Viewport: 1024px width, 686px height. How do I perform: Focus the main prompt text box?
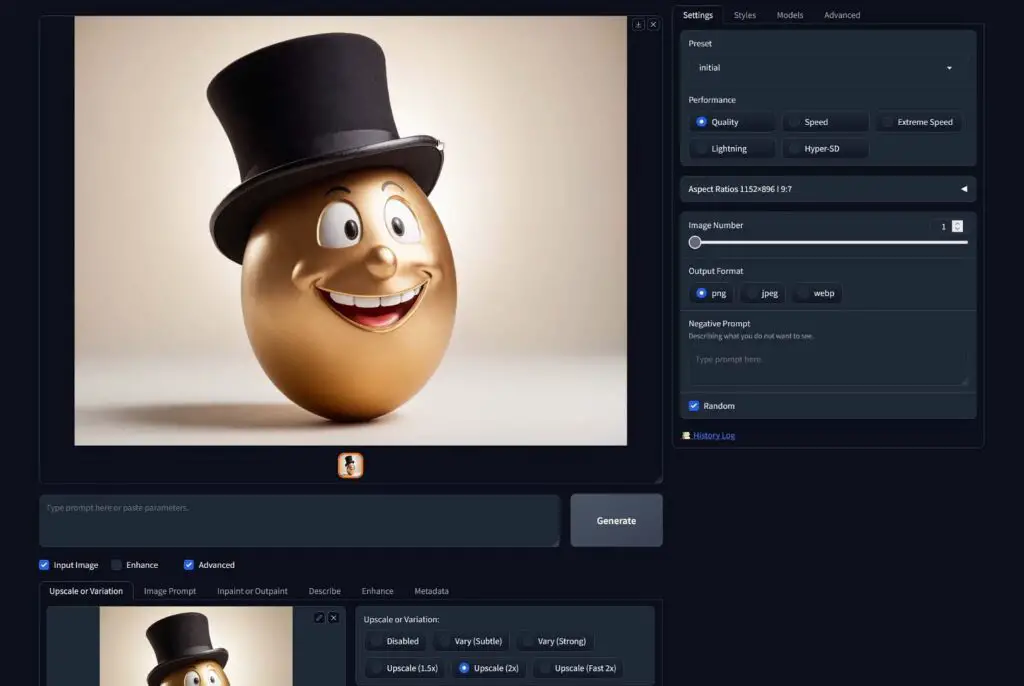click(300, 520)
